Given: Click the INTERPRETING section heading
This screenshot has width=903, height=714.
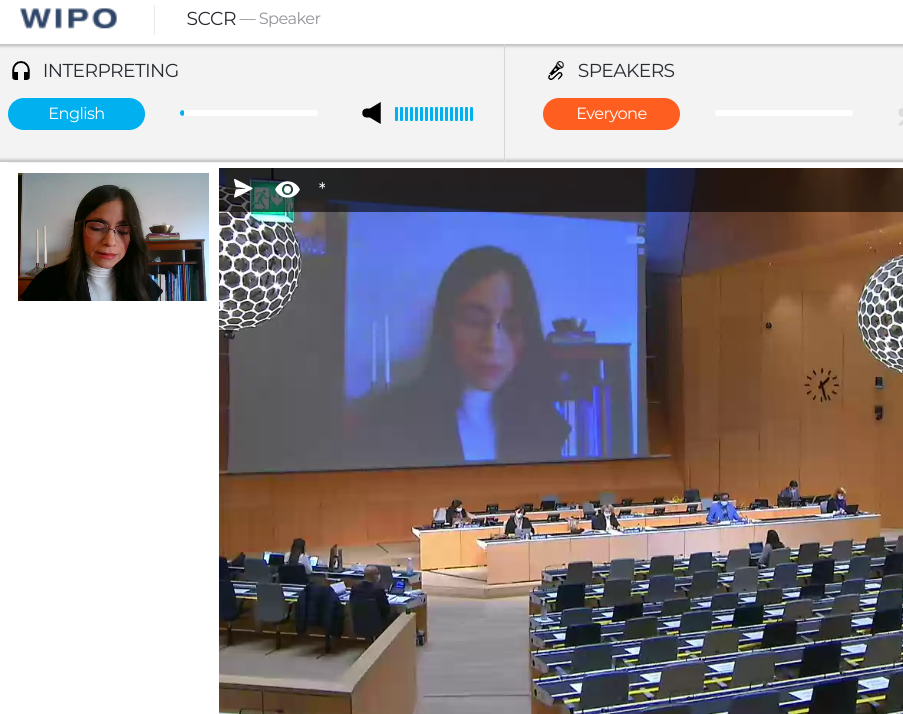Looking at the screenshot, I should click(x=111, y=71).
